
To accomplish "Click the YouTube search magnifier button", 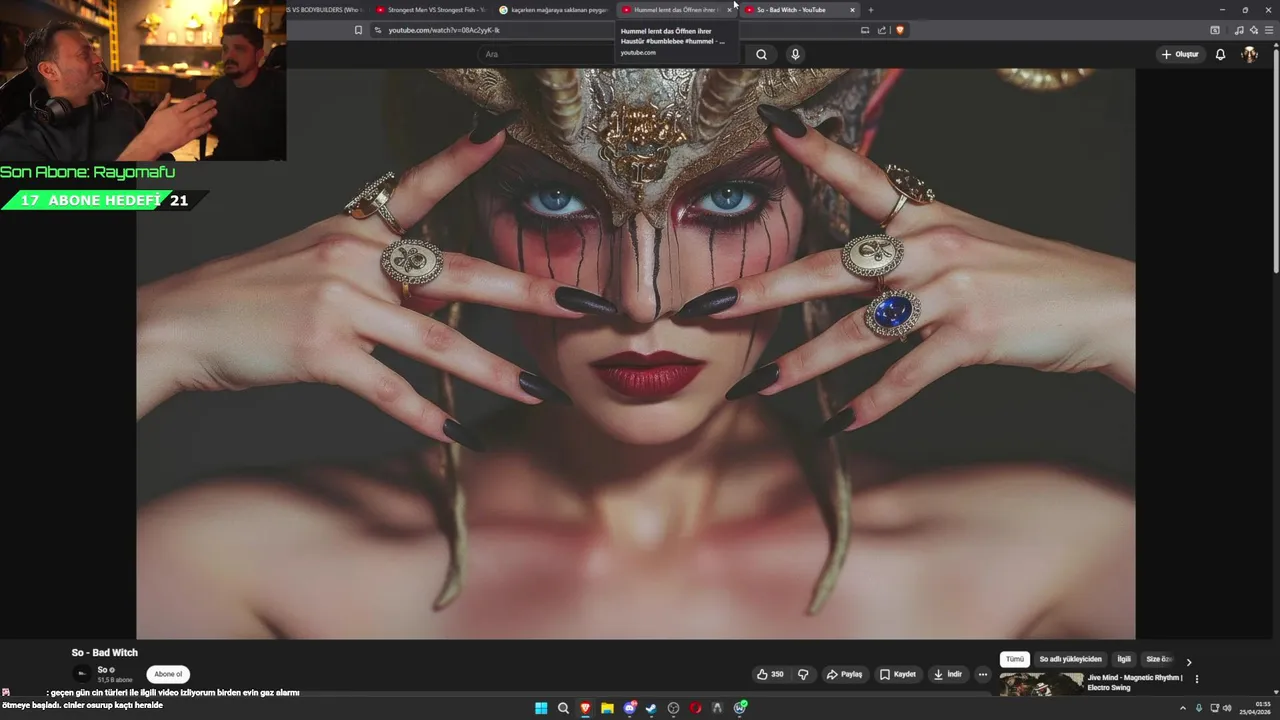I will click(x=761, y=54).
